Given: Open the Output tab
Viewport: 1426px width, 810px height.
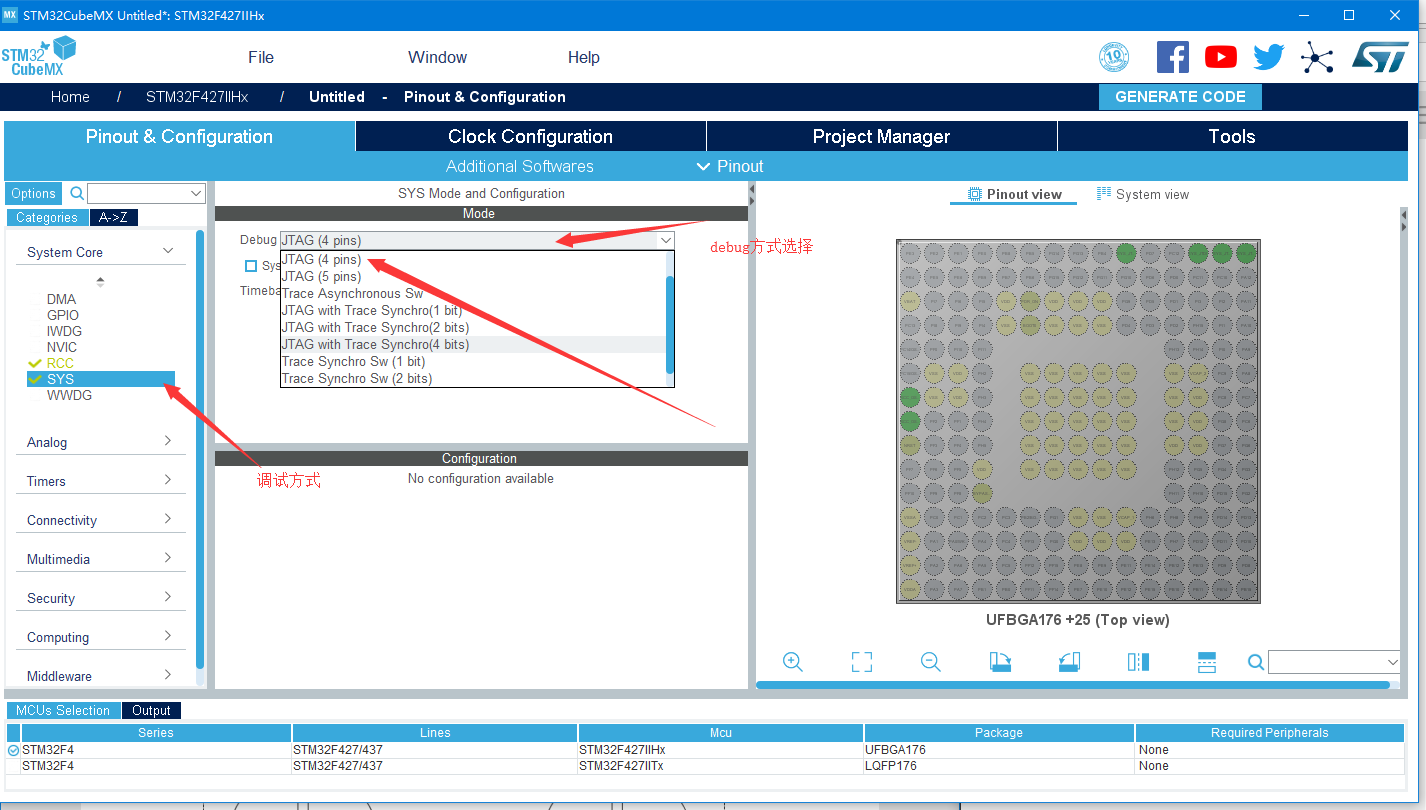Looking at the screenshot, I should coord(151,710).
